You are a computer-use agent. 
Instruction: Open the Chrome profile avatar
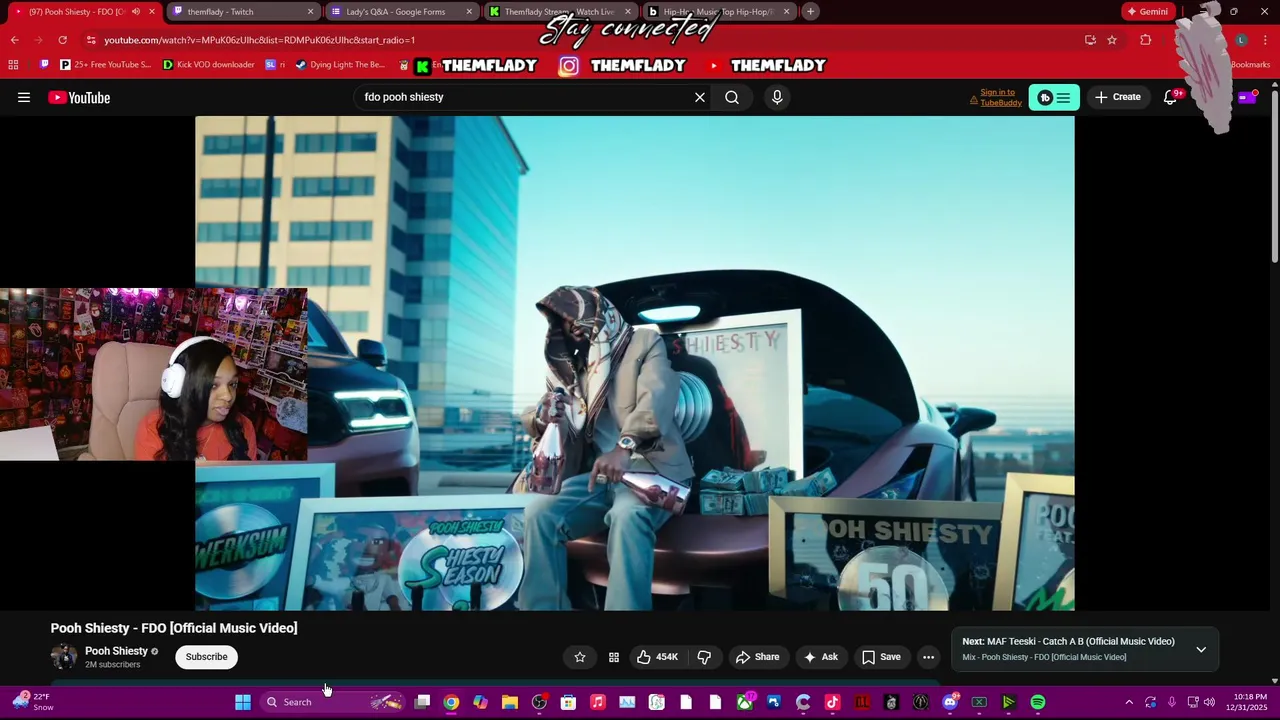[1241, 40]
